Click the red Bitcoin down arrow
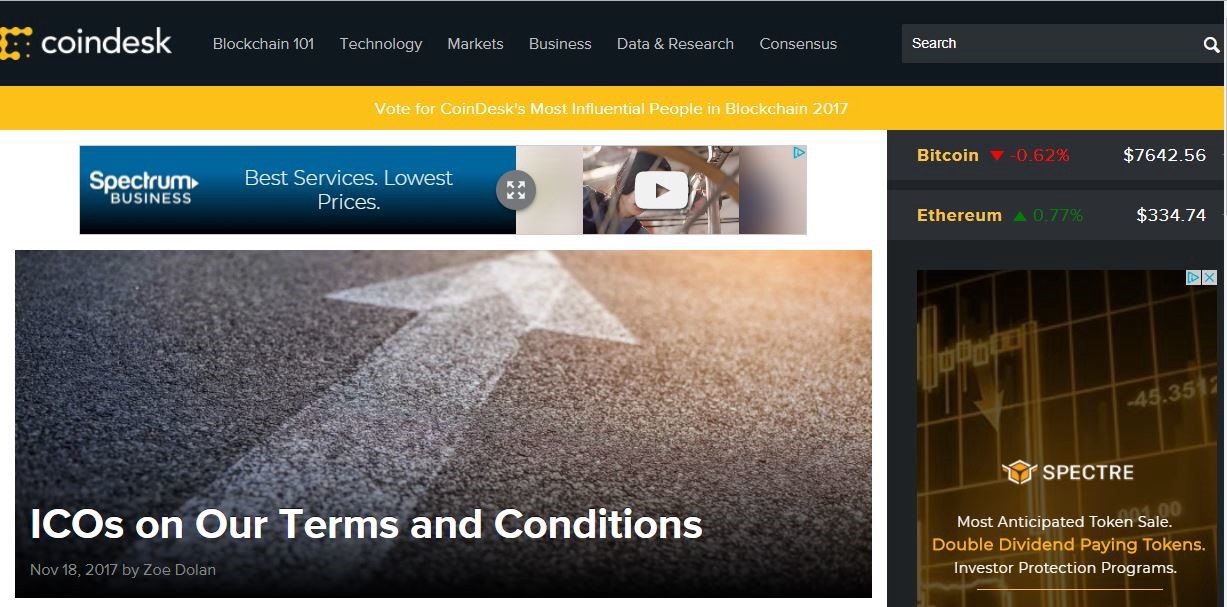The image size is (1227, 607). pyautogui.click(x=996, y=156)
